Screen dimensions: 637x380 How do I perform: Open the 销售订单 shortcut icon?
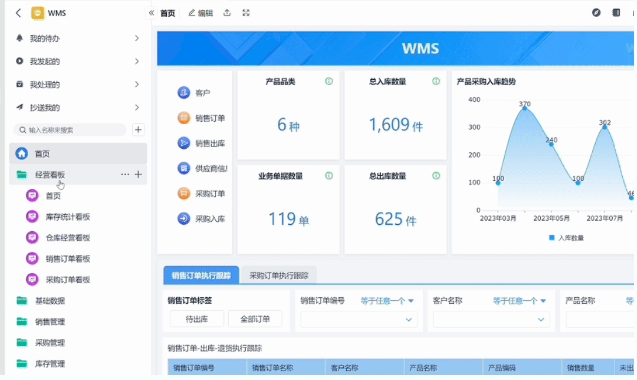coord(184,118)
